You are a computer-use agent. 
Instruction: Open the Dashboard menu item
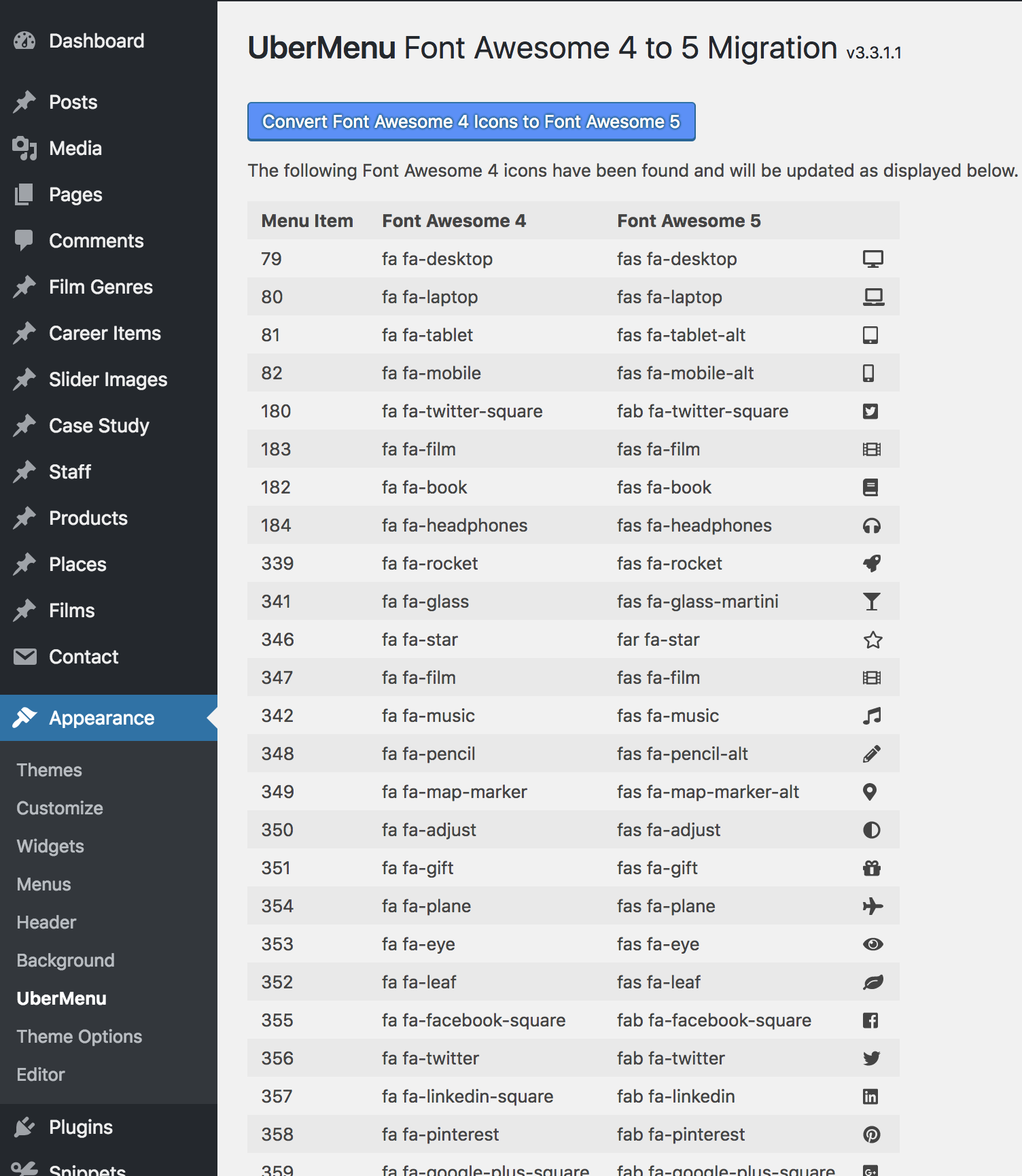click(x=109, y=41)
